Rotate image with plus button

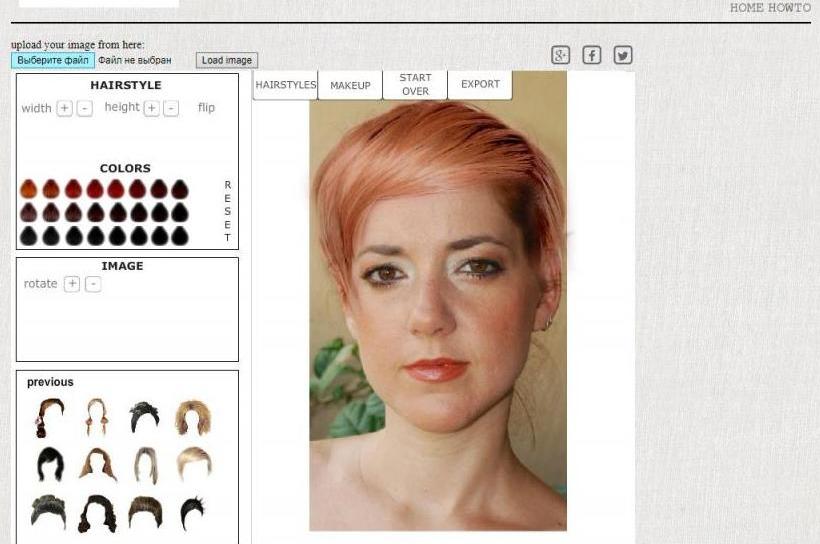72,284
